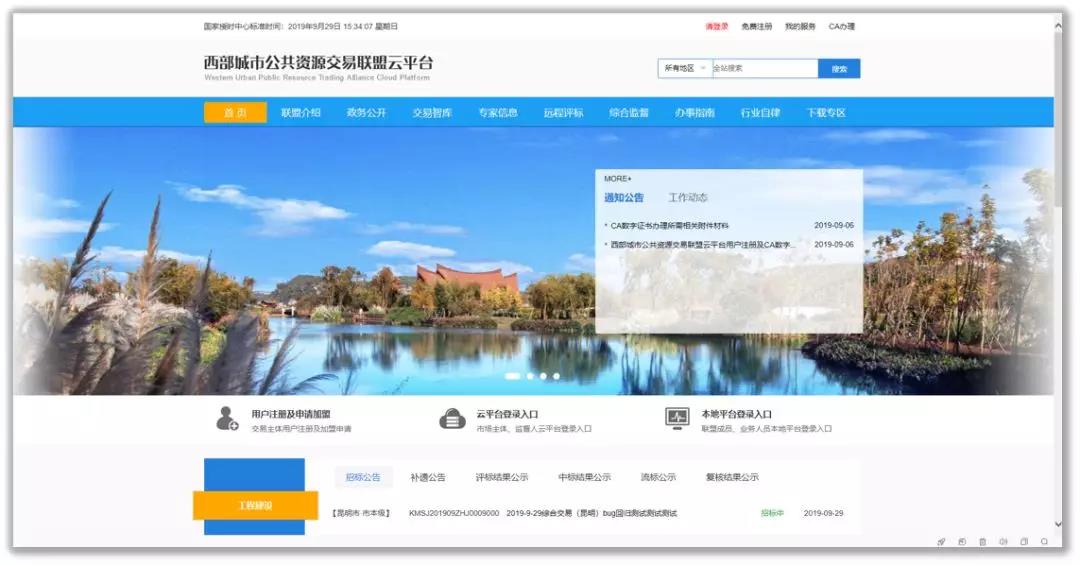Expand MORE+ in the notice panel

617,179
